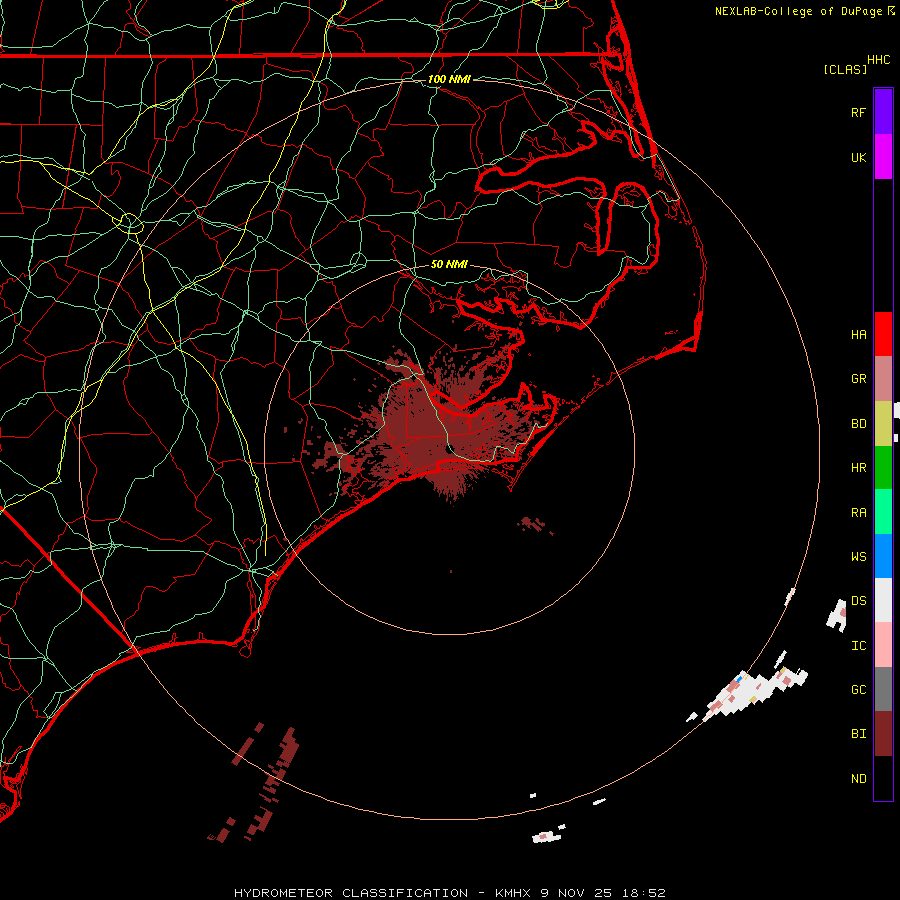The width and height of the screenshot is (900, 900).
Task: Select the dusty pink GR legend swatch
Action: click(883, 379)
